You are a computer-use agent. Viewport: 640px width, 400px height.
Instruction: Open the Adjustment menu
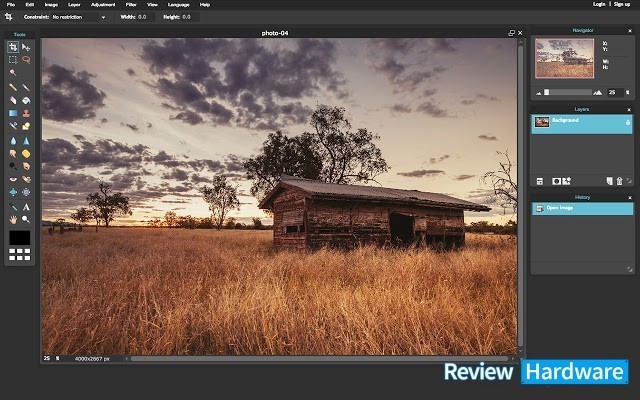(103, 4)
